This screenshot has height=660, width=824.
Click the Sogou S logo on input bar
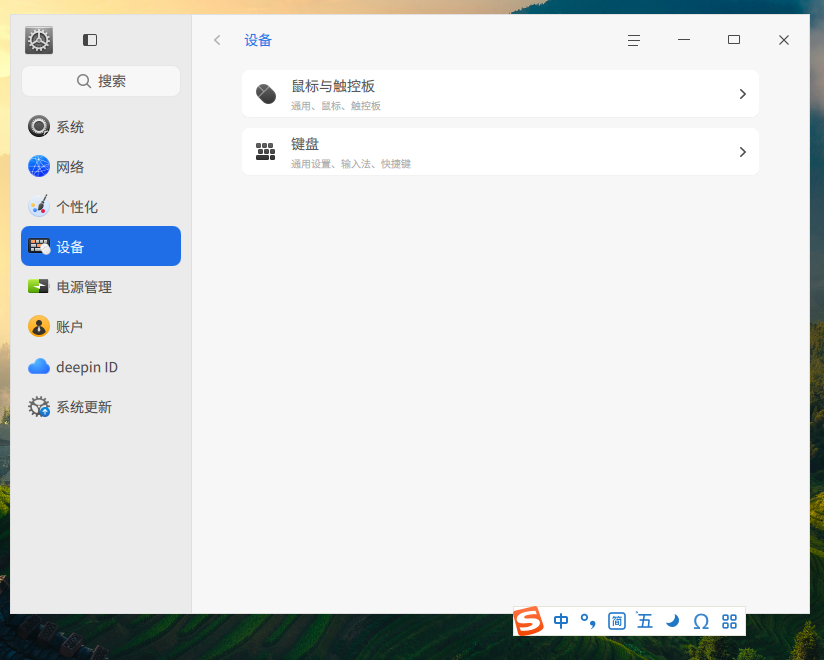tap(528, 621)
